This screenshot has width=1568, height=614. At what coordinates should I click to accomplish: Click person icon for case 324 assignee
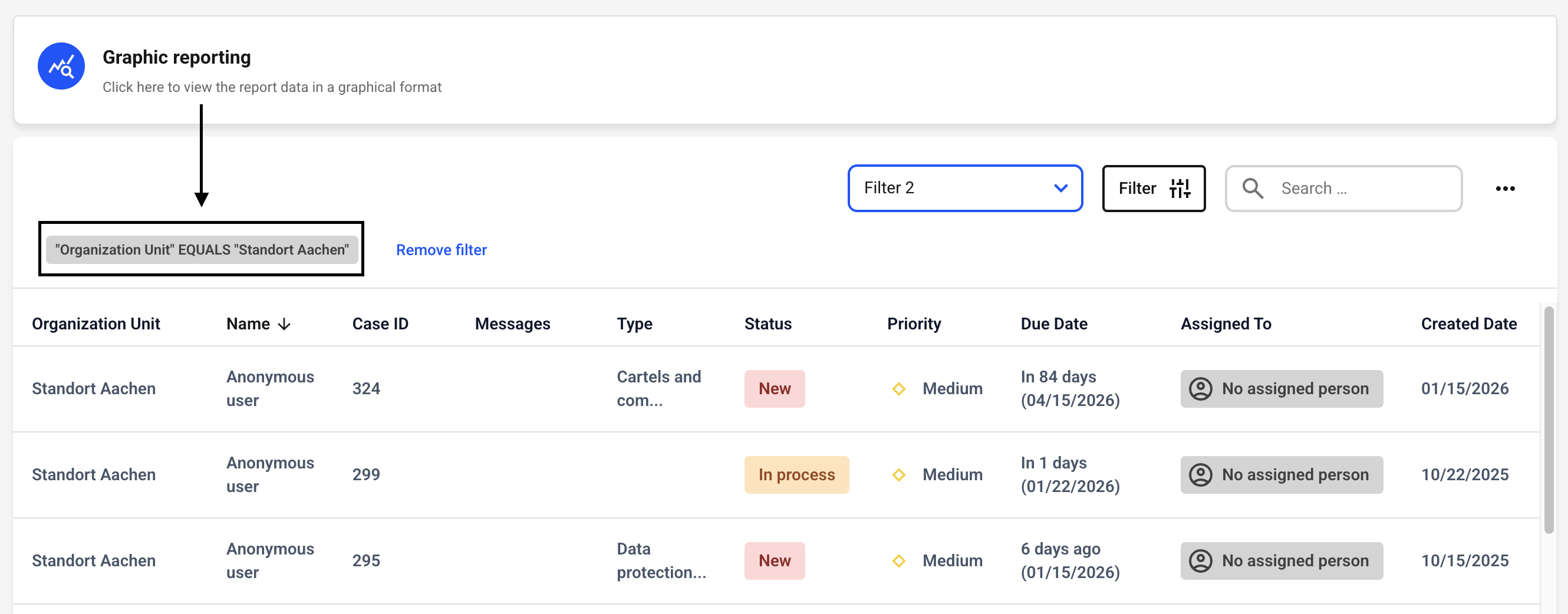[x=1200, y=389]
